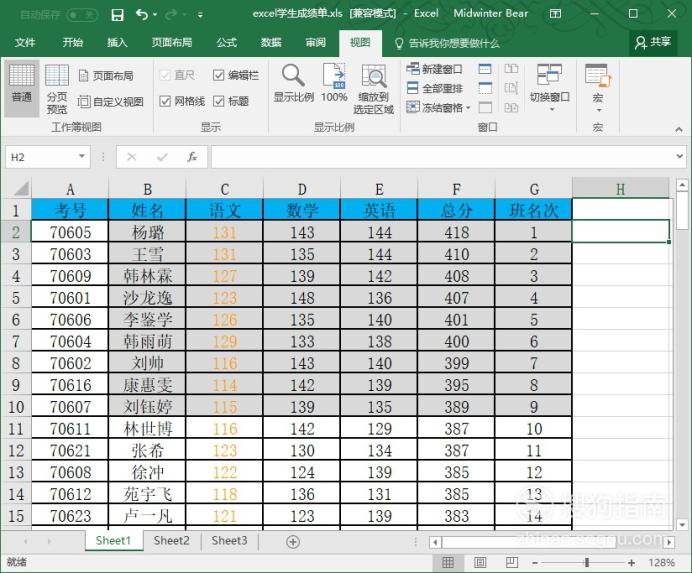Screen dimensions: 692x573
Task: Zoom to Selection (缩放到选定区域)
Action: [373, 90]
